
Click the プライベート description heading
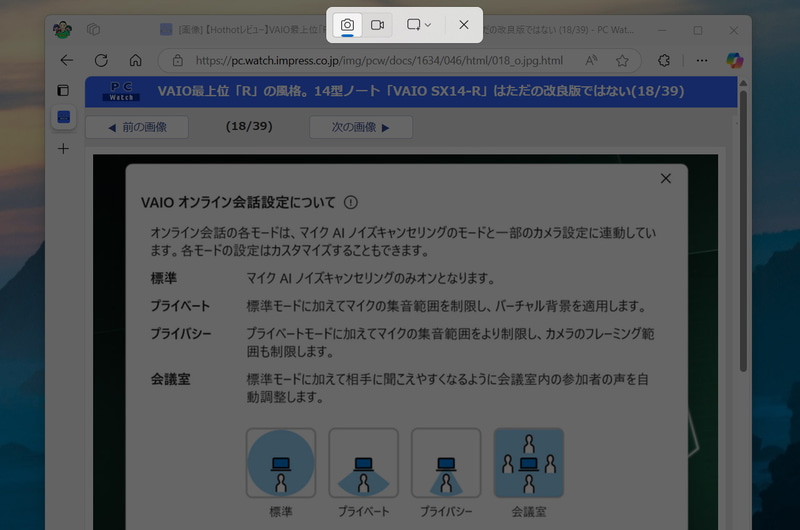coord(180,306)
